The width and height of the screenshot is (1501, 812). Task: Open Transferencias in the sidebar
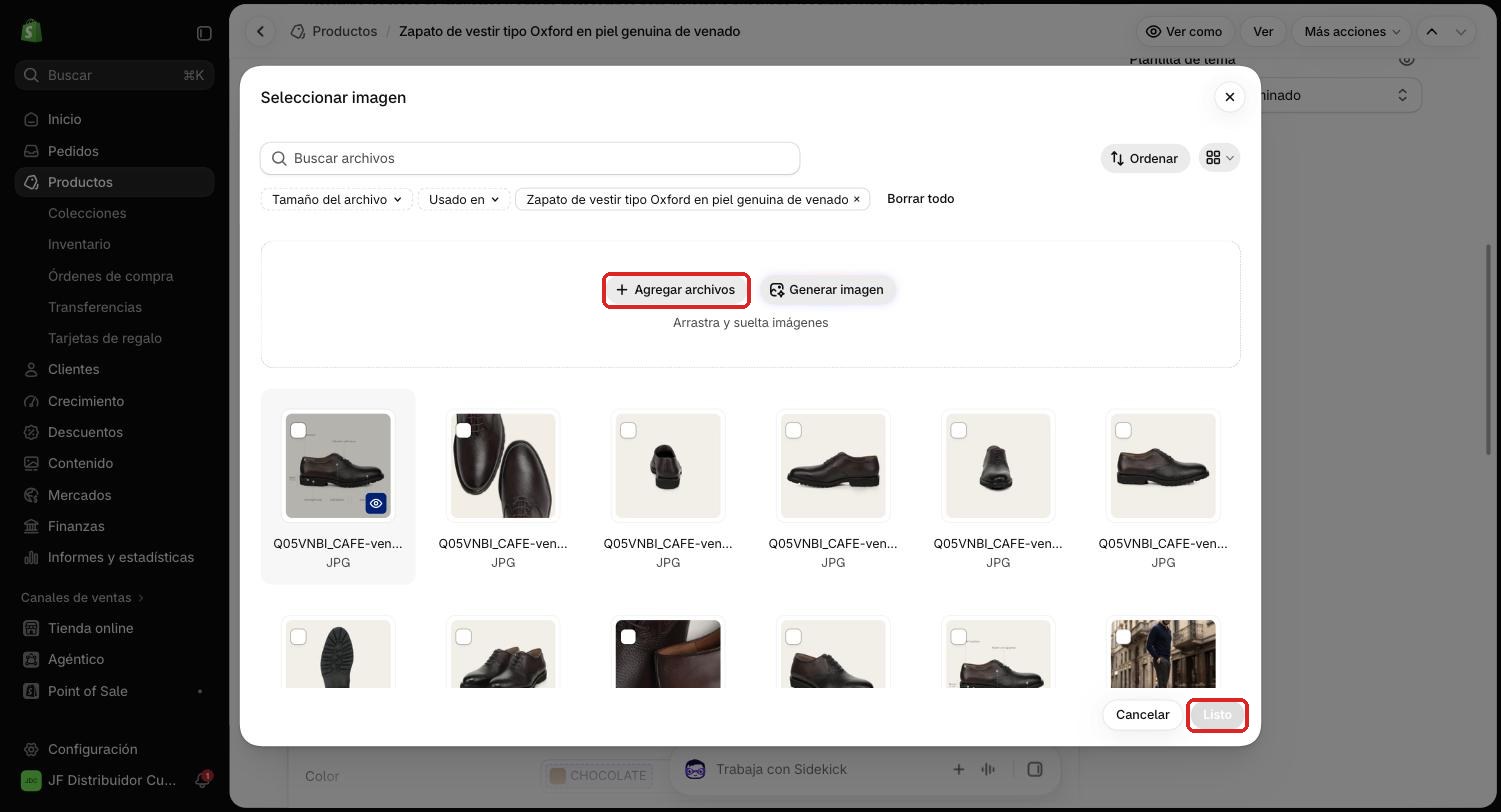tap(95, 307)
